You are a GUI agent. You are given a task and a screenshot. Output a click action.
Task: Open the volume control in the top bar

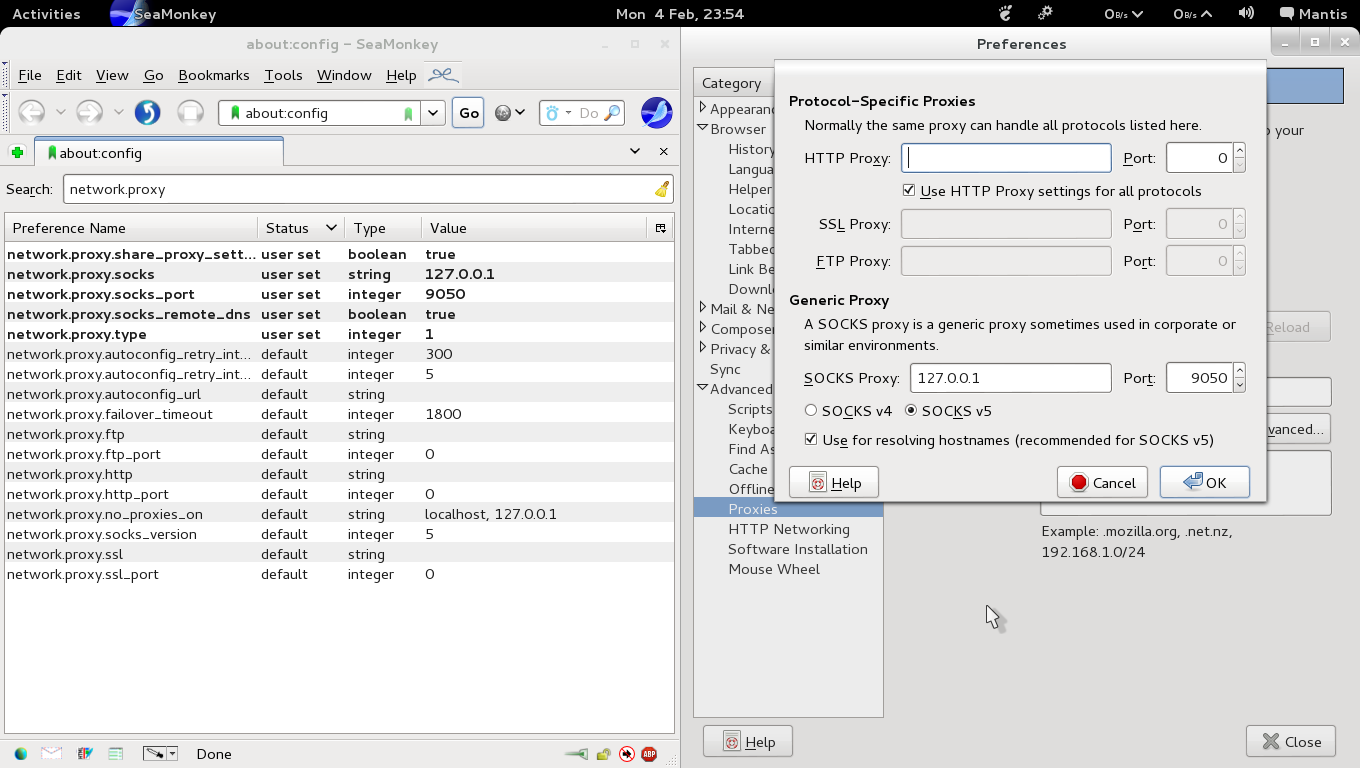point(1246,14)
